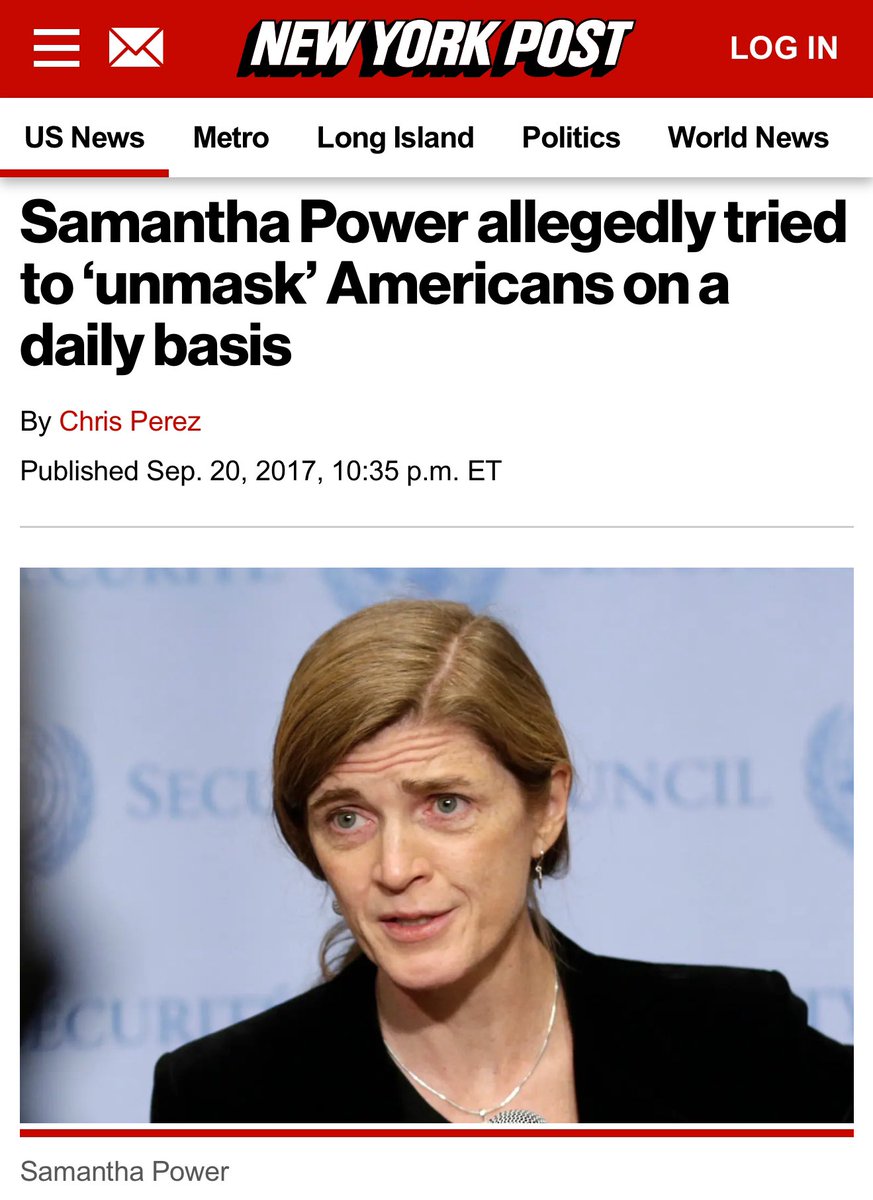Image resolution: width=873 pixels, height=1200 pixels.
Task: Open the World News section
Action: 748,137
